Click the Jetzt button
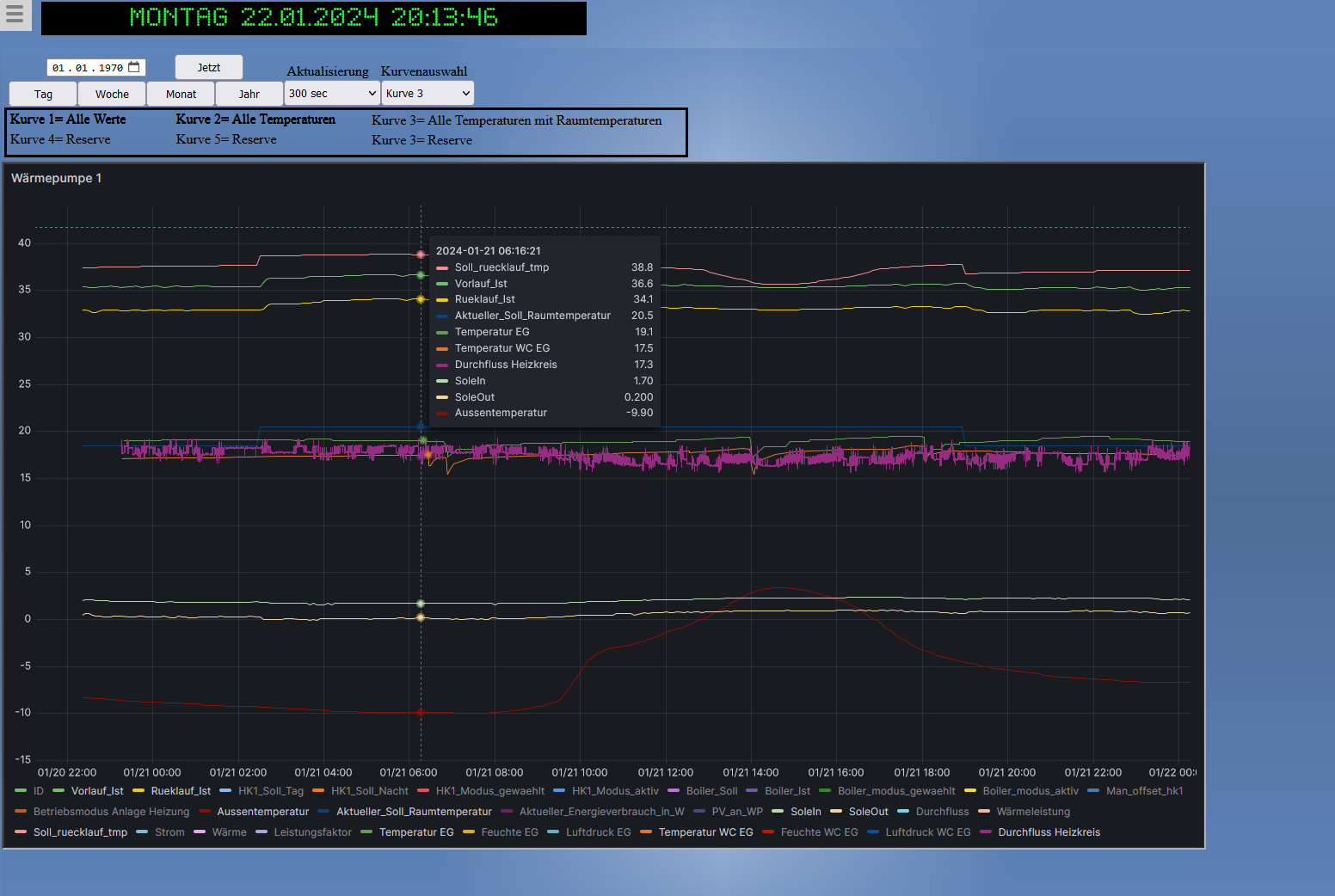Image resolution: width=1335 pixels, height=896 pixels. (208, 67)
